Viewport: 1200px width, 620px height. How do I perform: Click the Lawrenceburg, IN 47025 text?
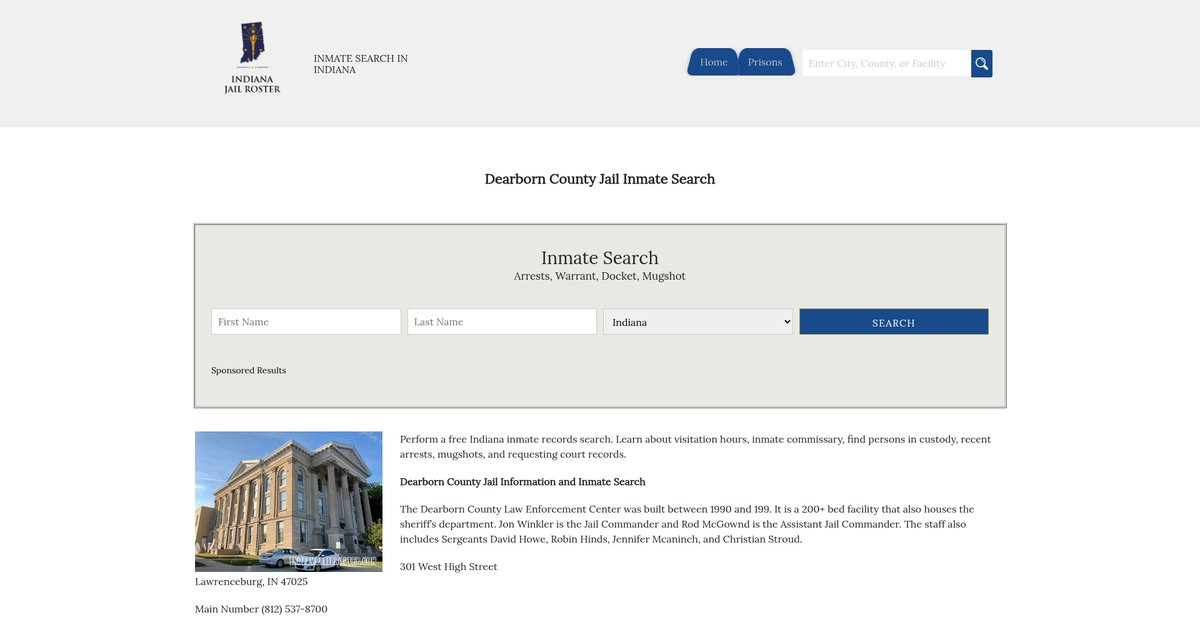(x=251, y=581)
